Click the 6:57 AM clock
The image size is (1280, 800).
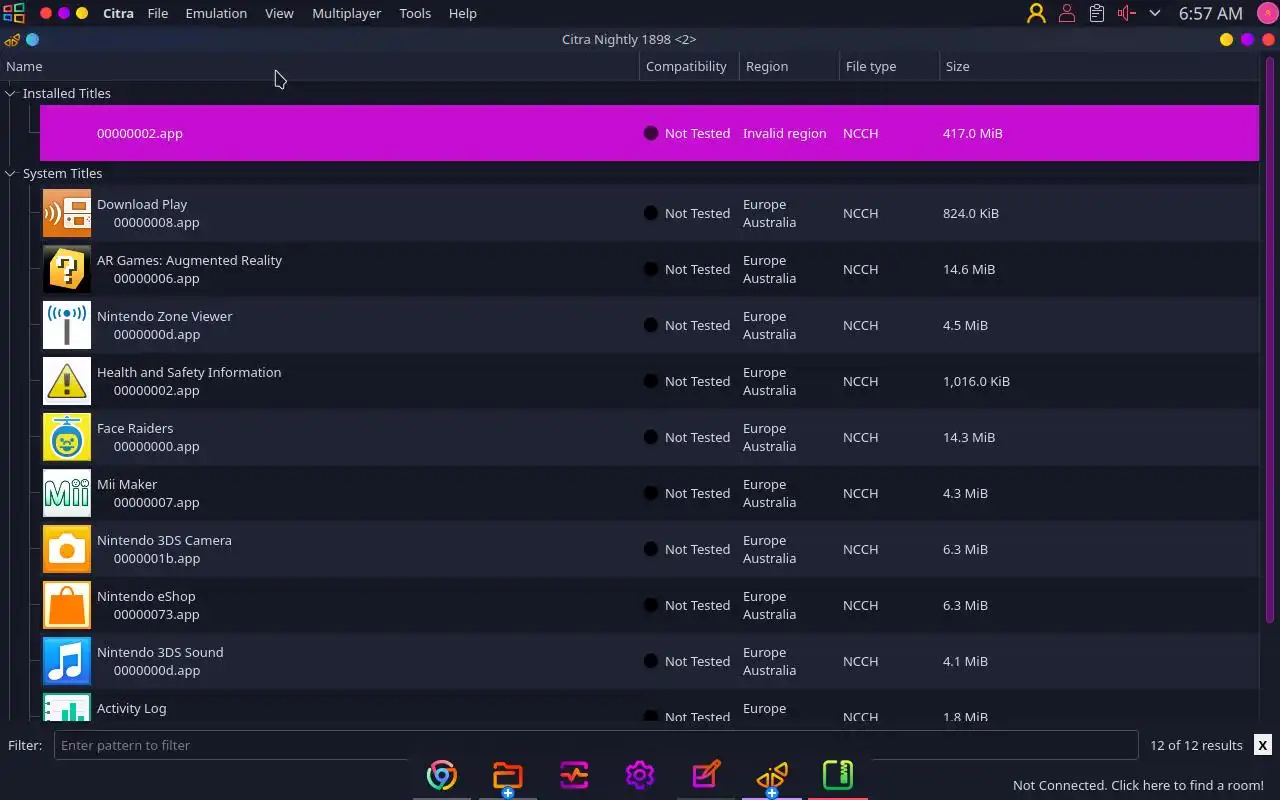[1210, 13]
